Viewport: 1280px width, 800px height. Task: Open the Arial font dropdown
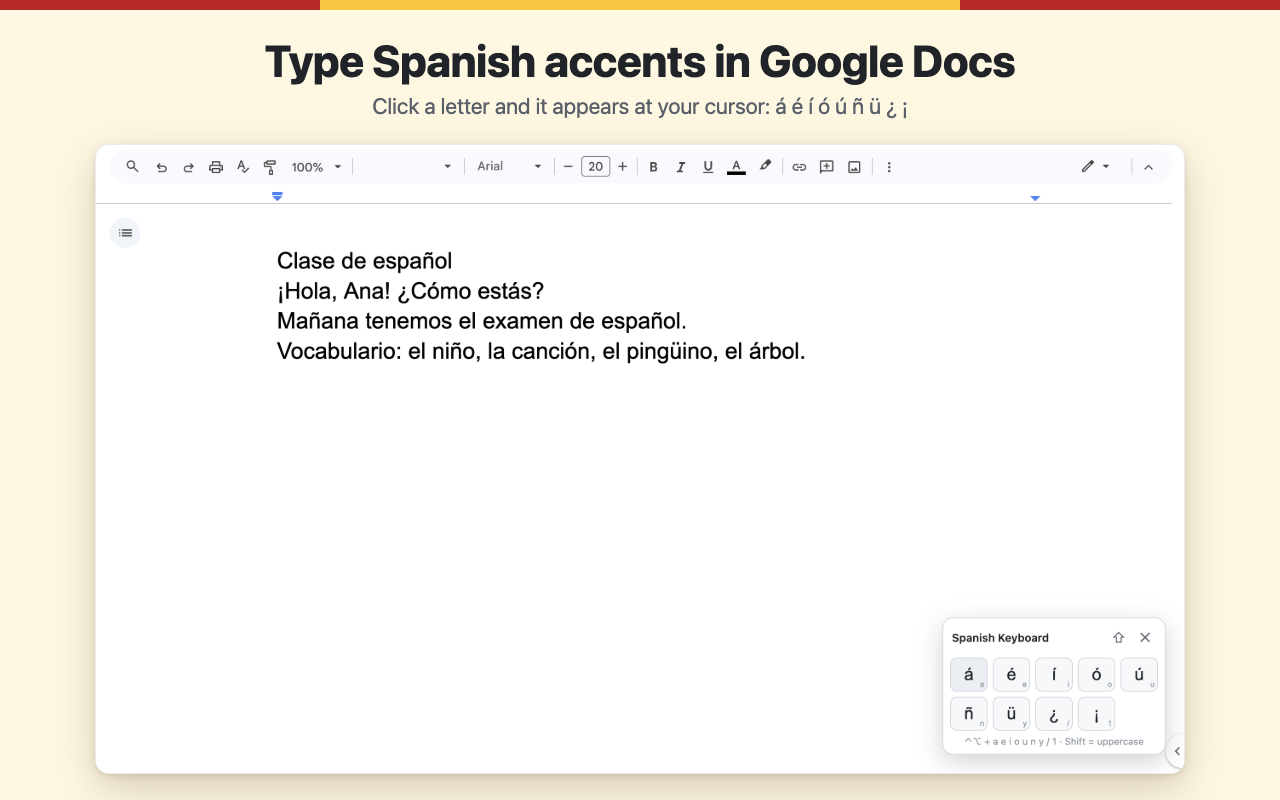(x=509, y=167)
